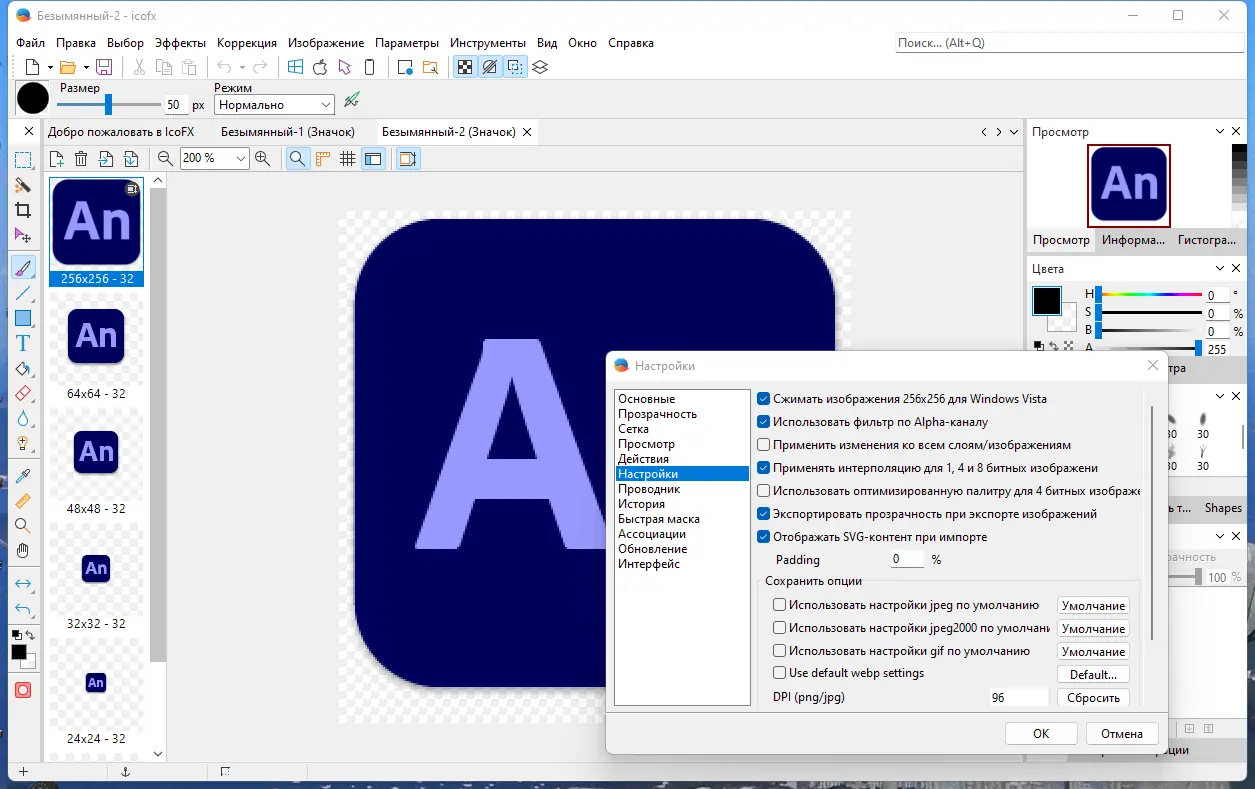
Task: Switch to the Безымянный-1 (Значок) tab
Action: [x=287, y=132]
